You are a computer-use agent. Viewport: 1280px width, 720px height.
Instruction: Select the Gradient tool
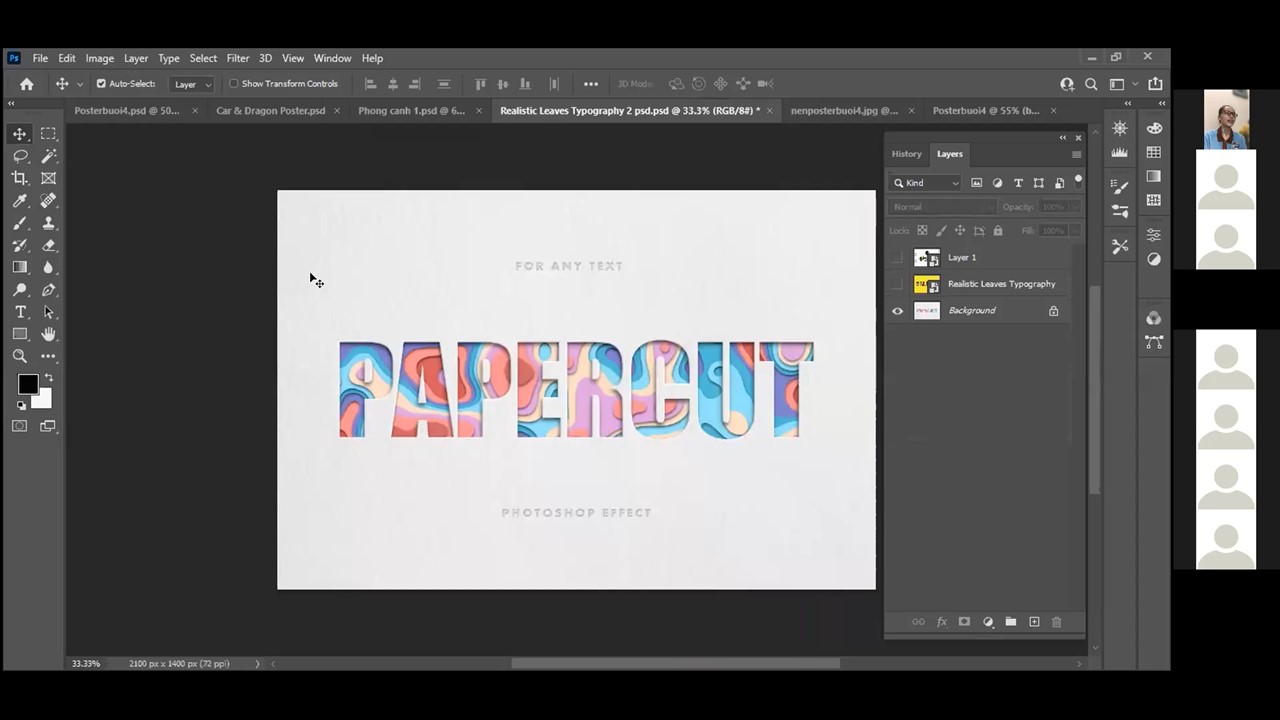point(20,267)
